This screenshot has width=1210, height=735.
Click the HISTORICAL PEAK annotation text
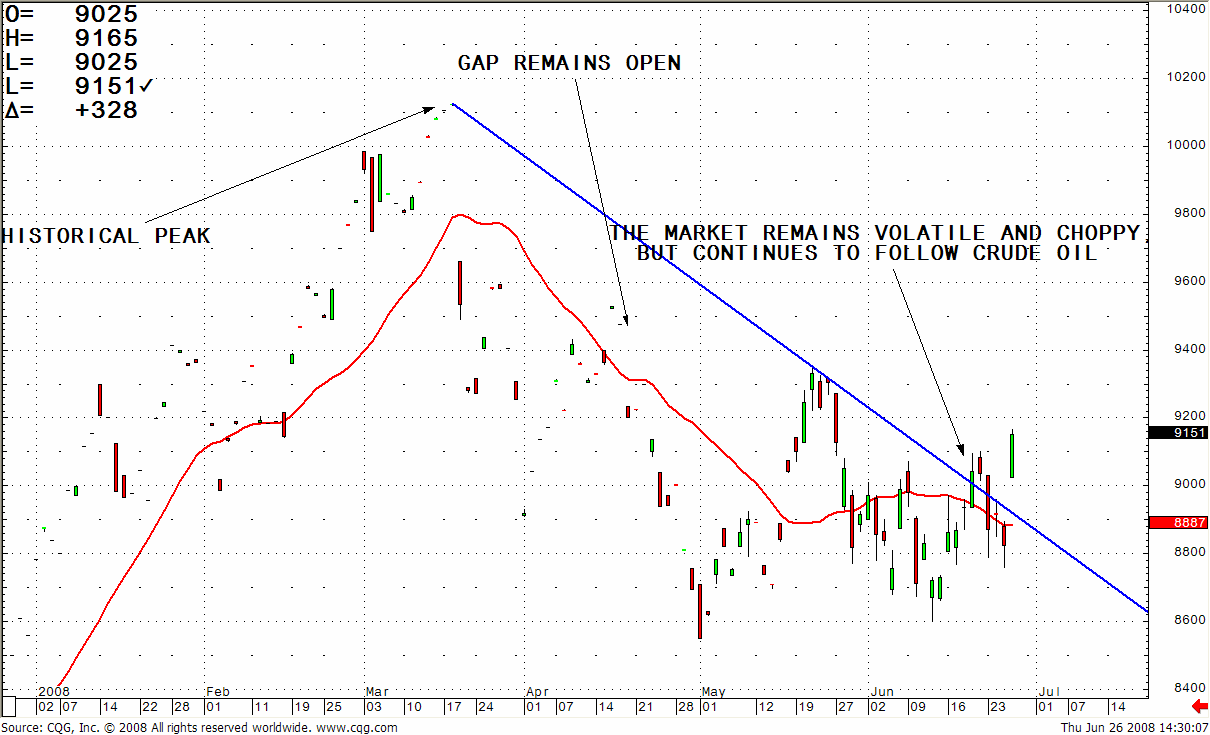106,237
